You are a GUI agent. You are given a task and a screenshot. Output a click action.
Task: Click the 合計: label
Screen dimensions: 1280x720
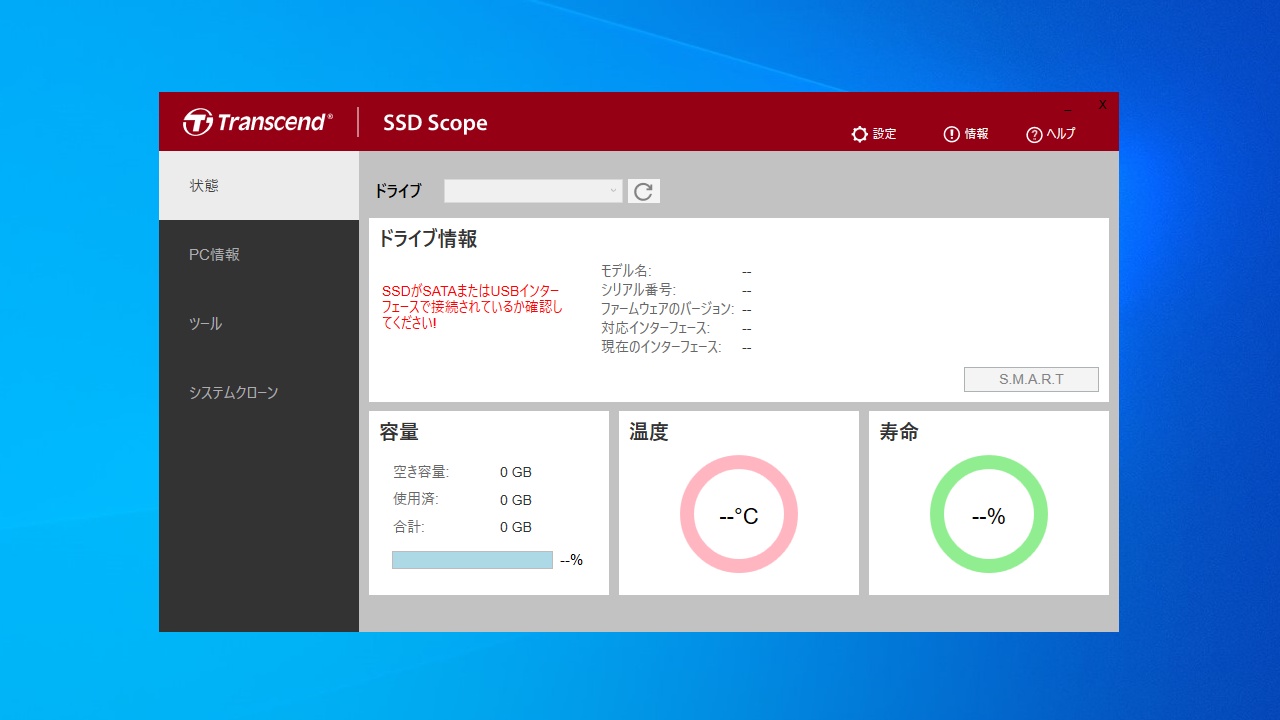click(x=410, y=527)
